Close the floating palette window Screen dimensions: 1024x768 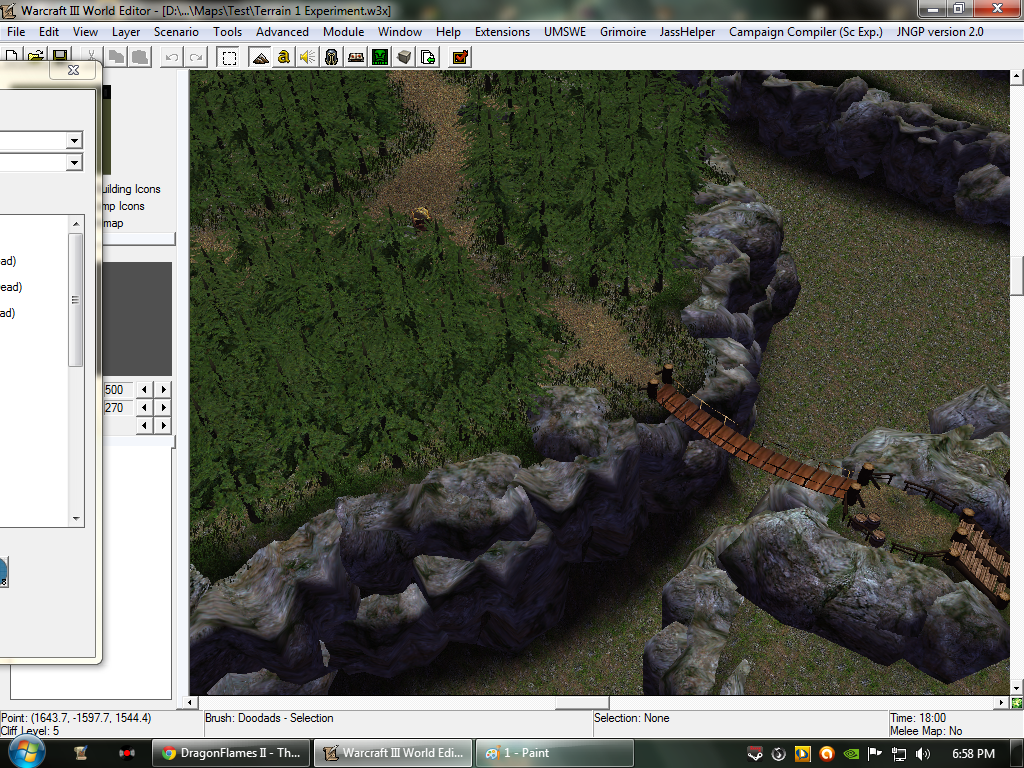click(x=74, y=70)
